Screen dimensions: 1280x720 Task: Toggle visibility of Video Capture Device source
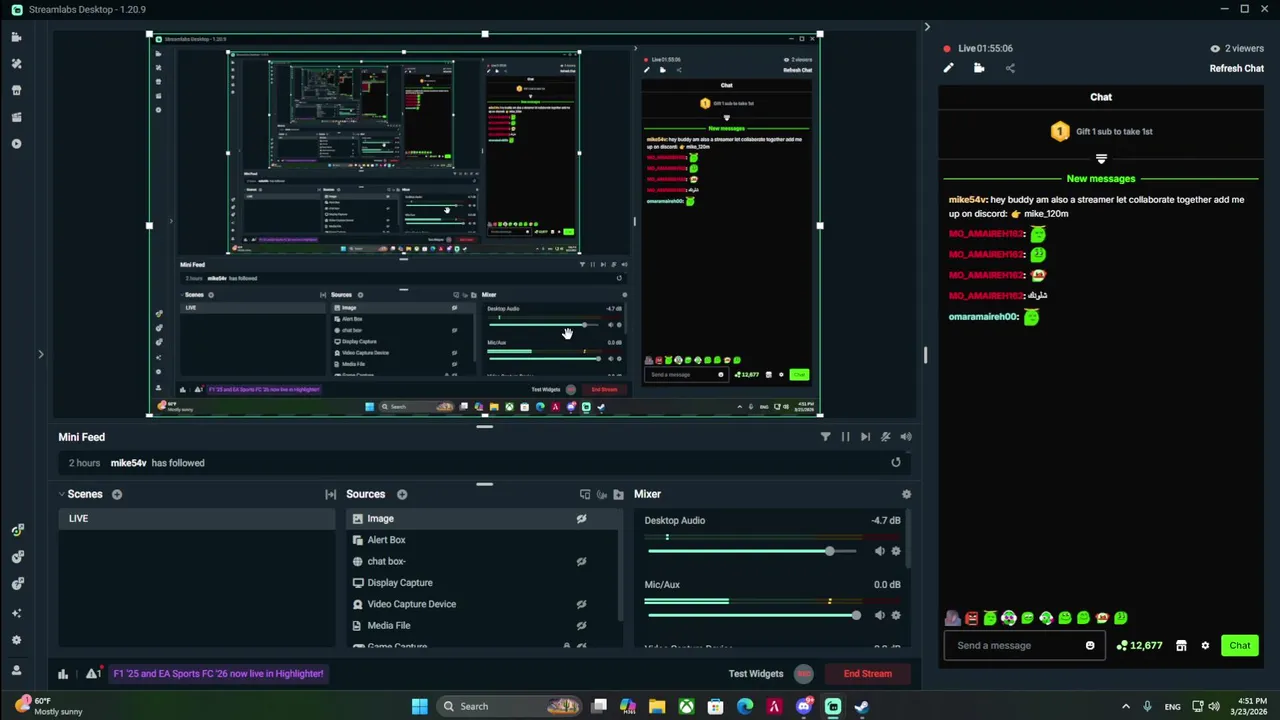[x=581, y=604]
